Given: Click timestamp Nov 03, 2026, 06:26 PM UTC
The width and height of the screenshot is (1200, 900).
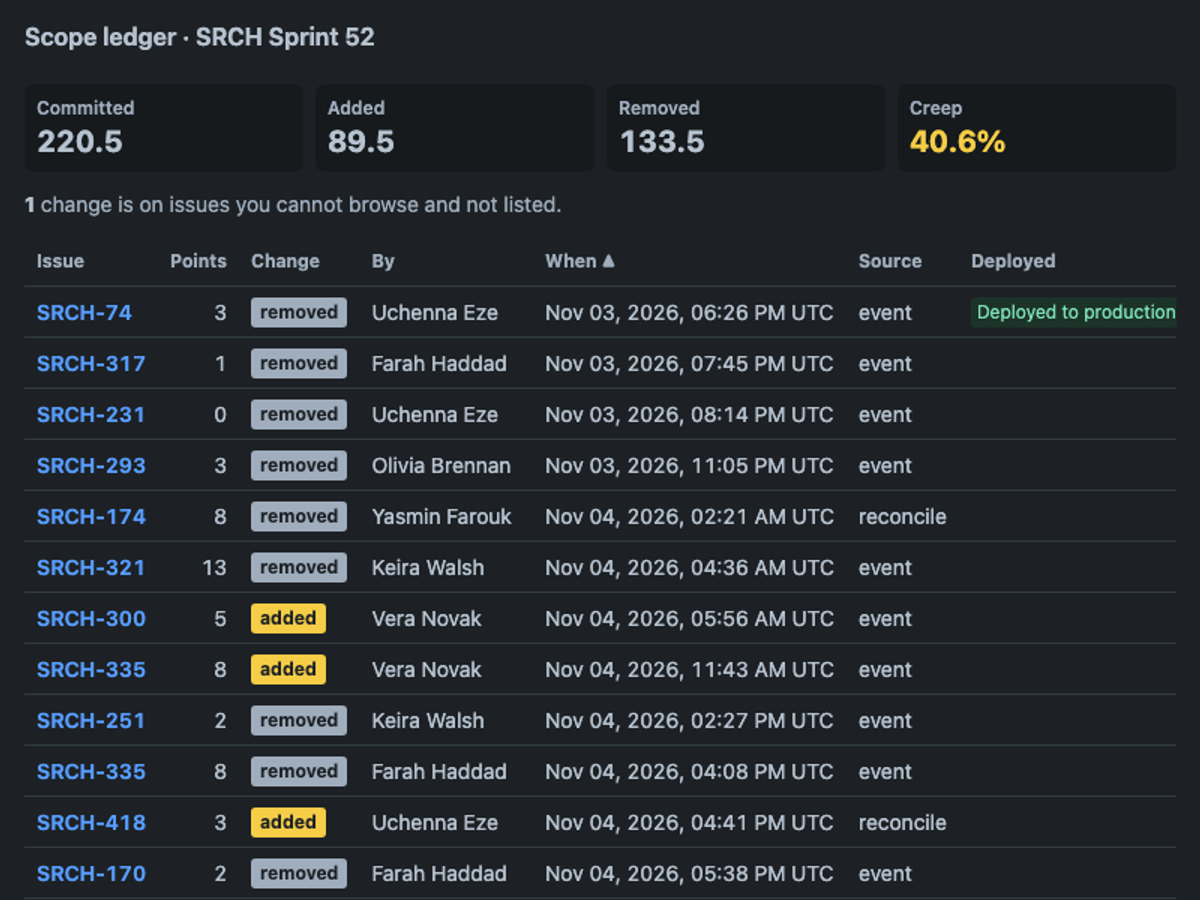Looking at the screenshot, I should tap(689, 312).
